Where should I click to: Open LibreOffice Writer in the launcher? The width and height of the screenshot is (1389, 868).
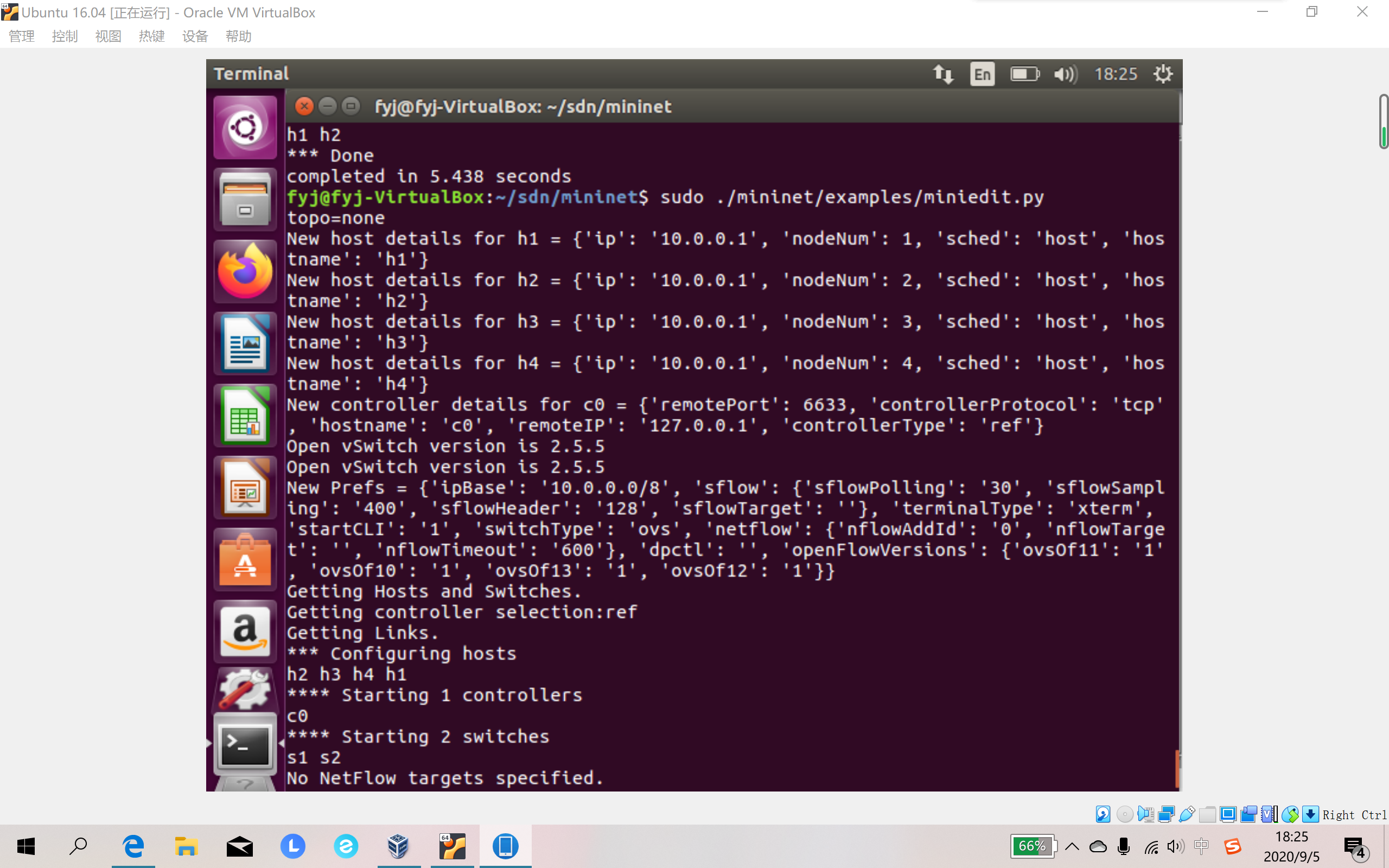point(245,343)
